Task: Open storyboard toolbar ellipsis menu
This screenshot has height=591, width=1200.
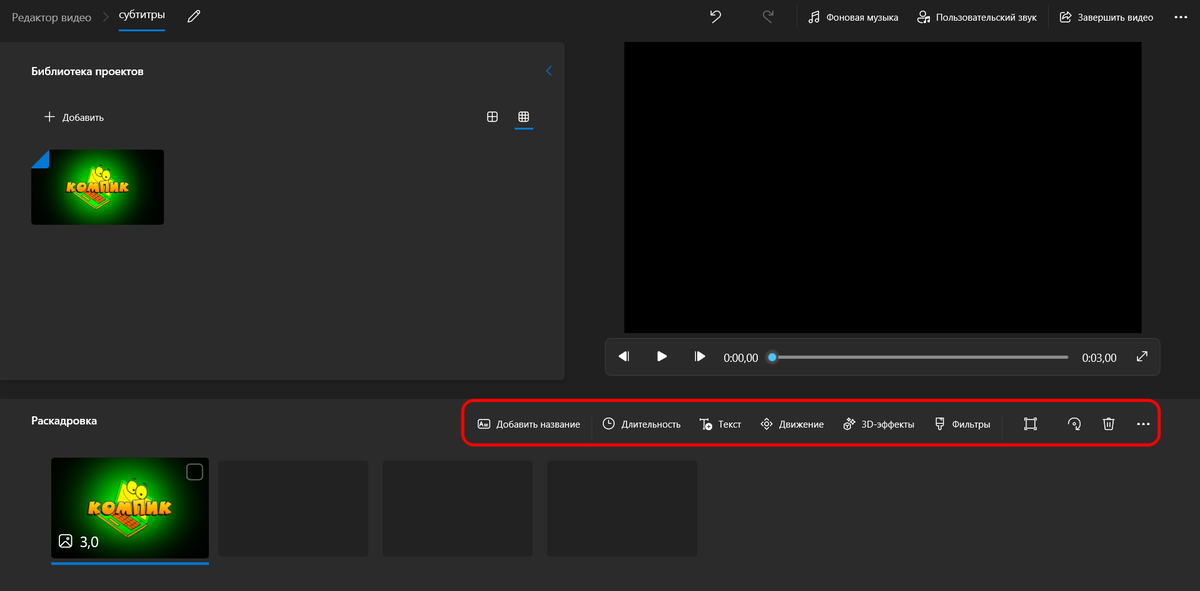Action: click(1143, 423)
